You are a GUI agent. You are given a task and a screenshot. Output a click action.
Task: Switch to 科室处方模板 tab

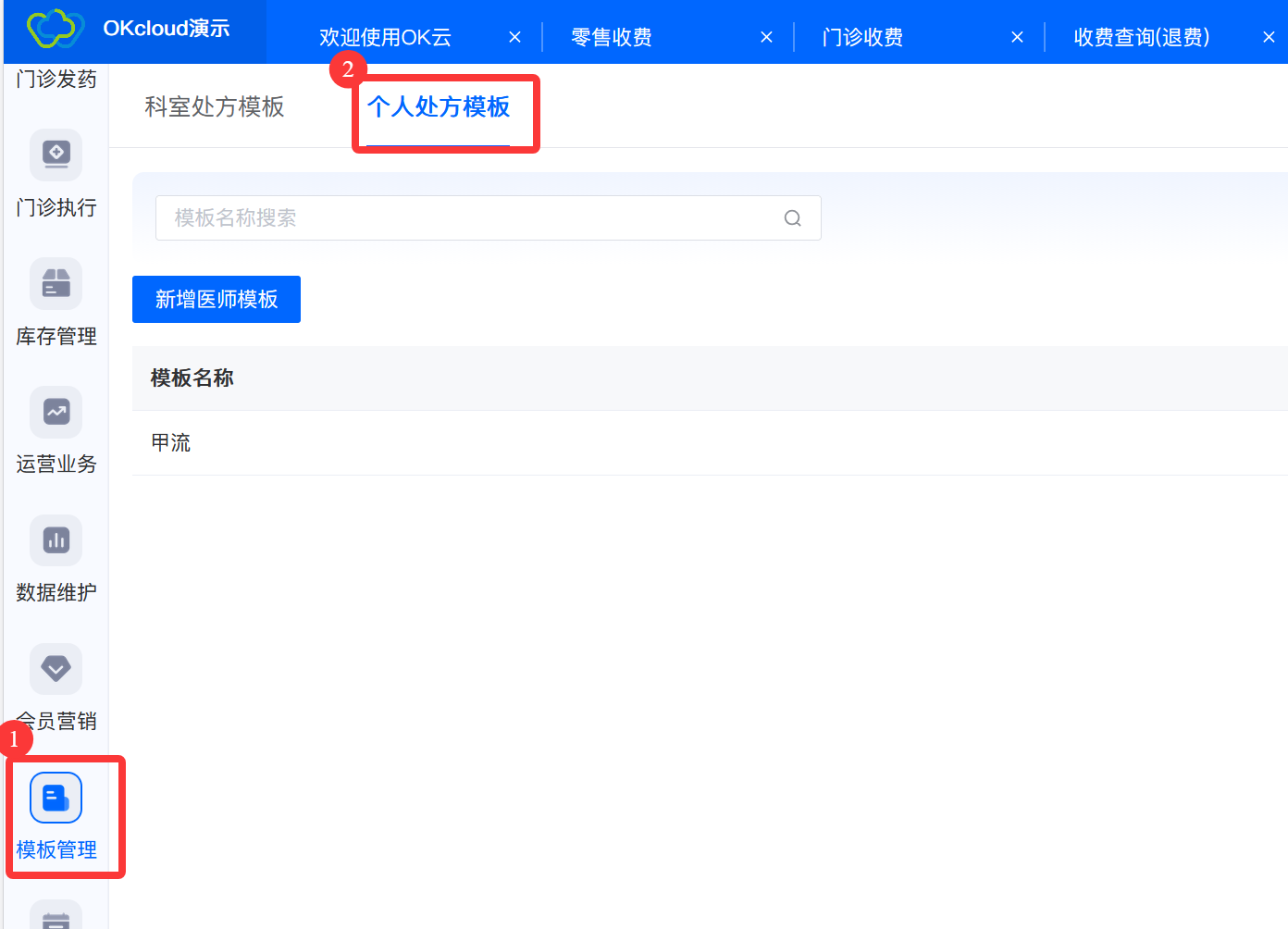click(215, 107)
